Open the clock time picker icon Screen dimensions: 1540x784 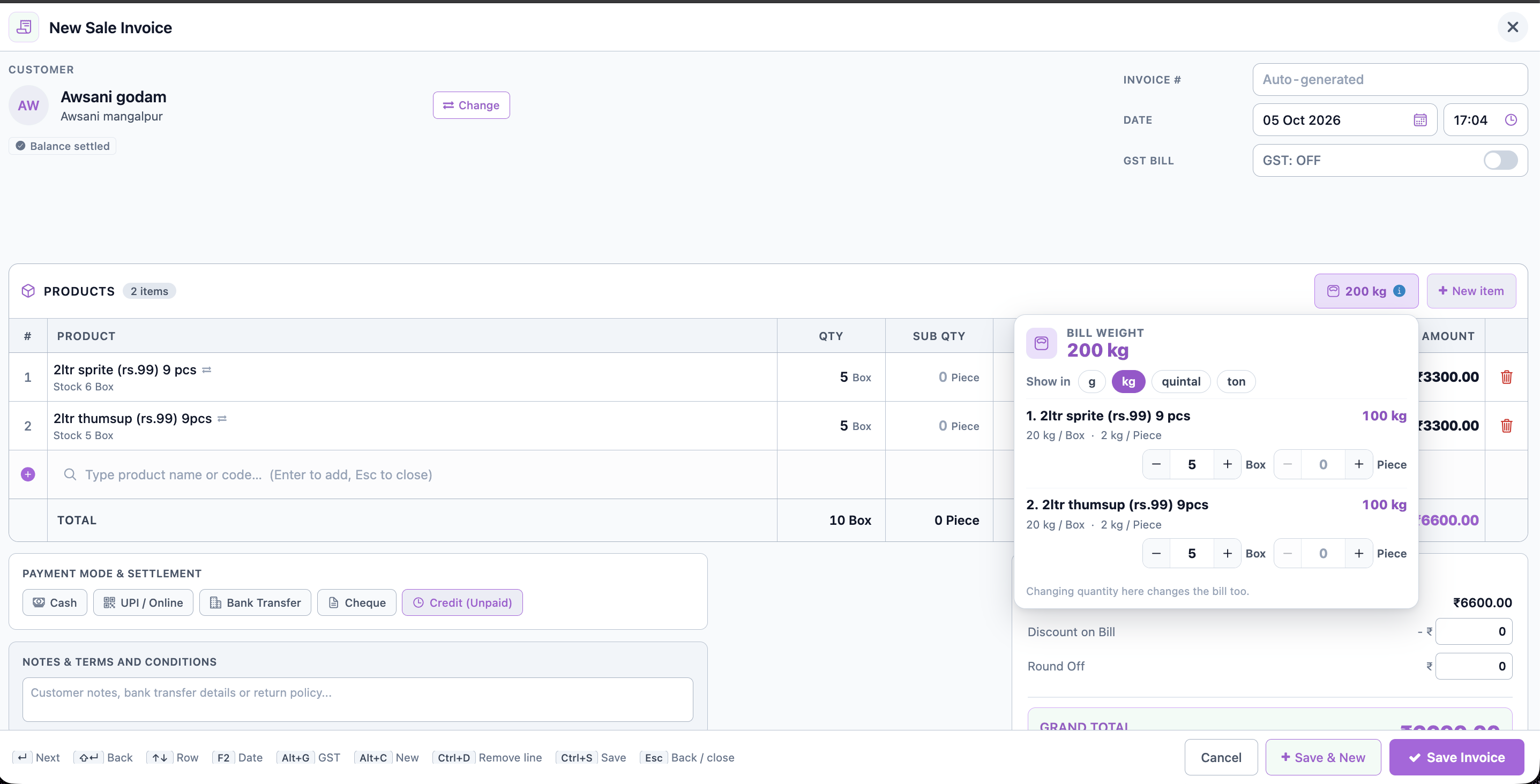(1511, 120)
